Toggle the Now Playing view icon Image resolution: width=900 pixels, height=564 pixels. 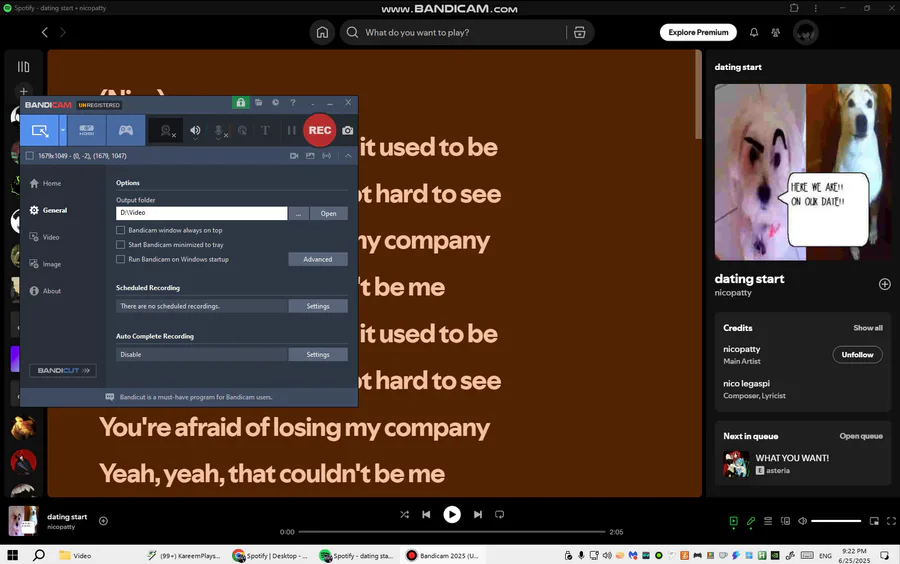[734, 521]
